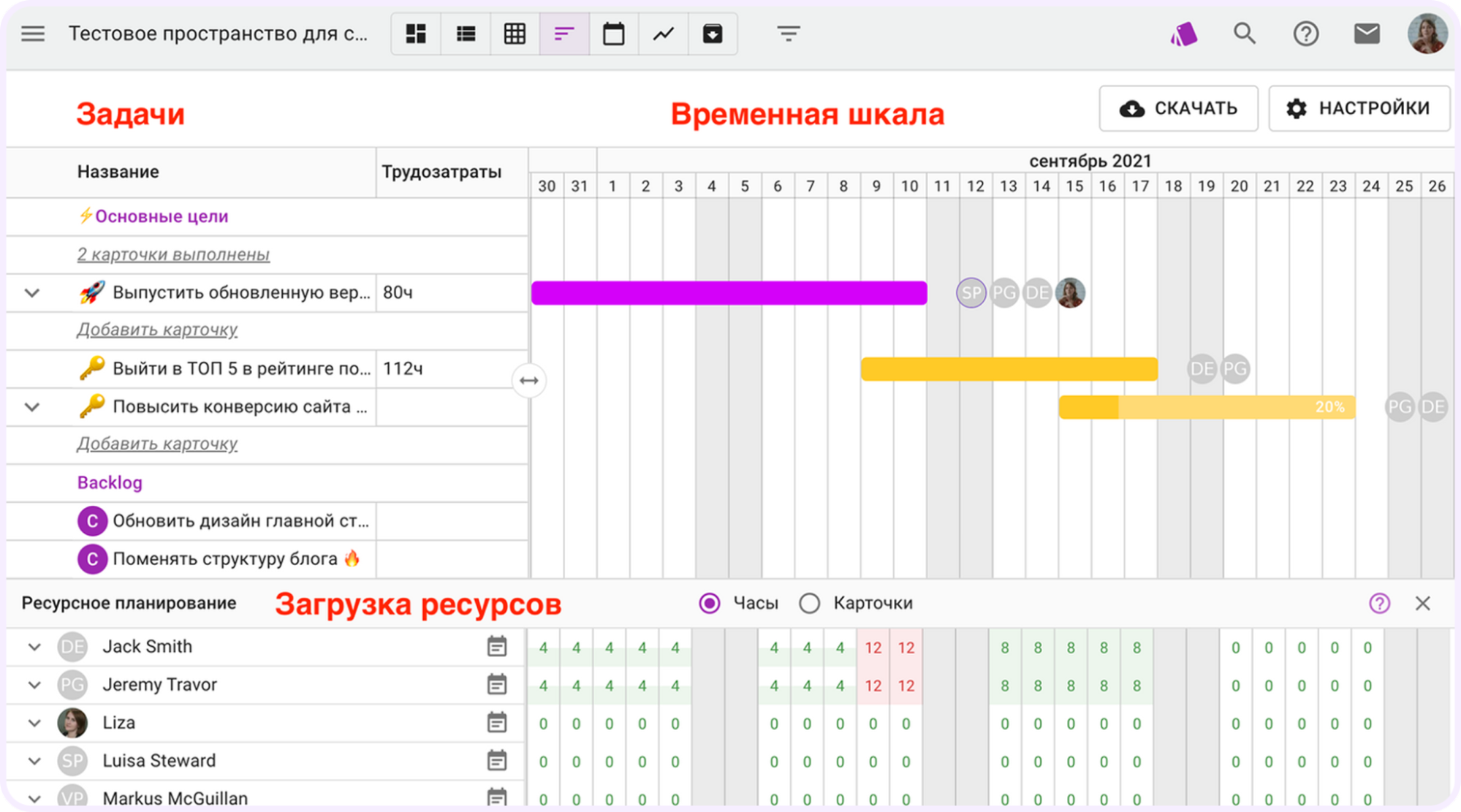Screen dimensions: 1461x812
Task: Collapse the Повысить конверсию сайта row
Action: 31,406
